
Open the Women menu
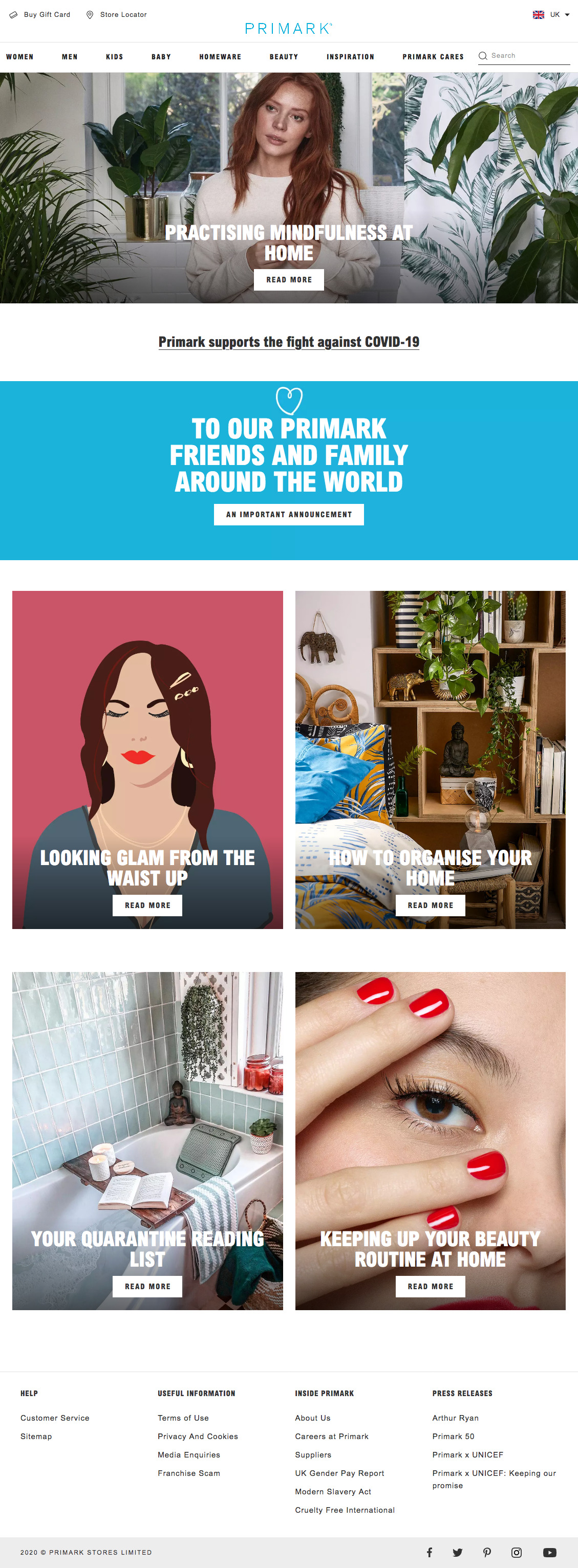pos(20,57)
